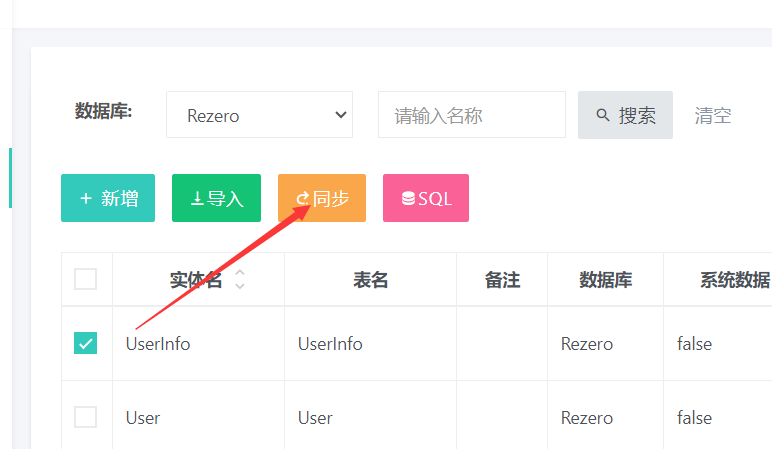Click the 导入 import button
Image resolution: width=772 pixels, height=449 pixels.
[216, 198]
